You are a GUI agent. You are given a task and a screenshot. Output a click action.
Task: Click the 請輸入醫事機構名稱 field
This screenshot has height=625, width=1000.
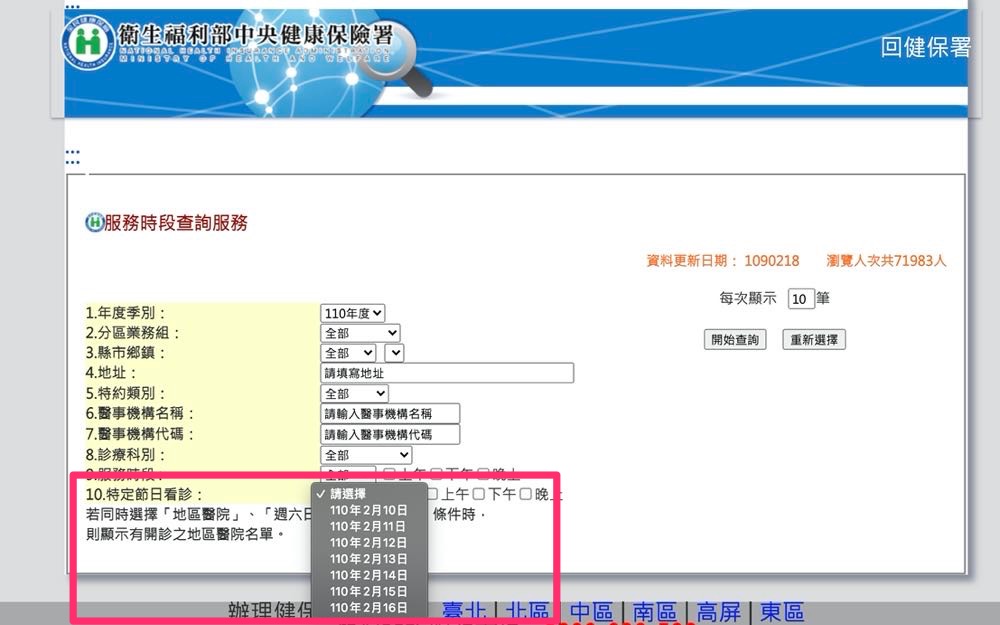coord(390,413)
